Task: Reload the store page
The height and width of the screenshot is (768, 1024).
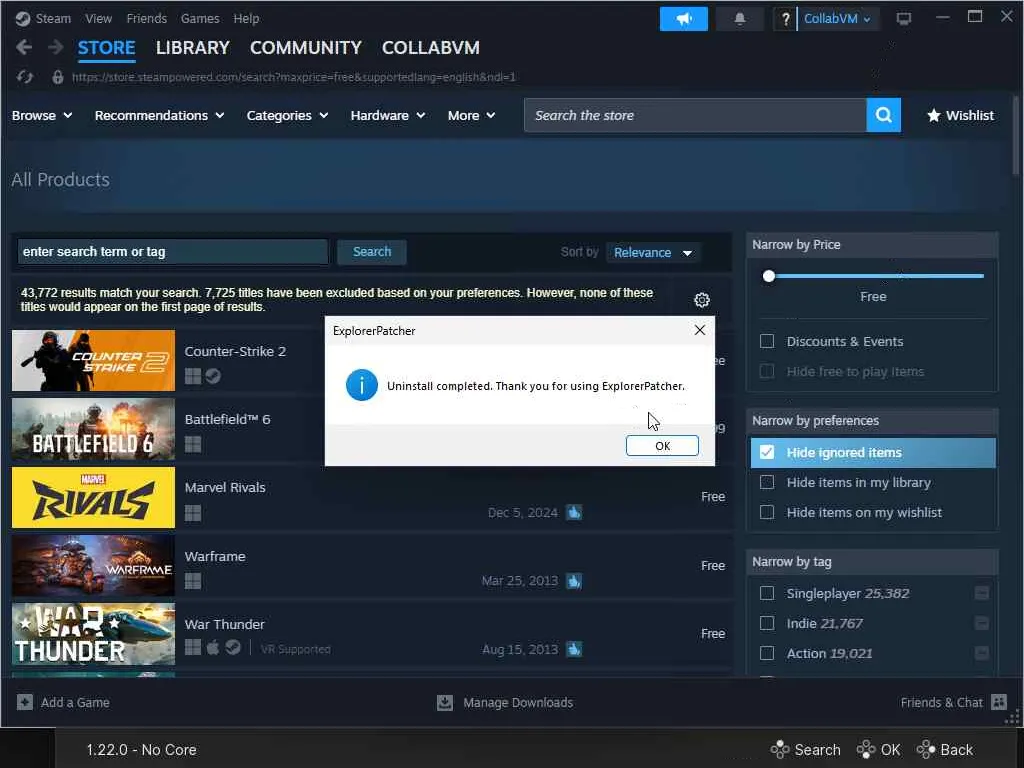Action: coord(25,77)
